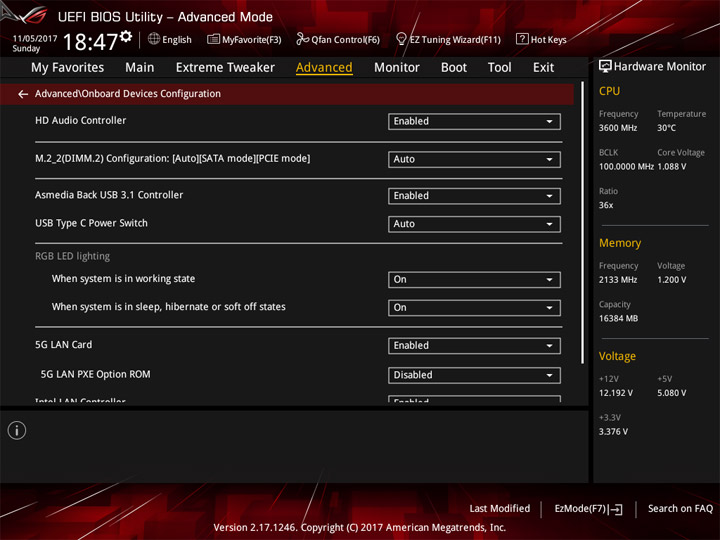This screenshot has width=720, height=540.
Task: Click English language button
Action: coord(169,39)
